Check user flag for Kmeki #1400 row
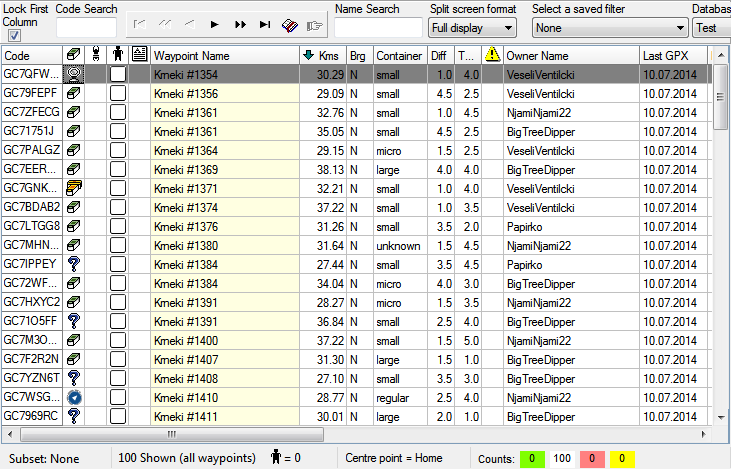 118,340
